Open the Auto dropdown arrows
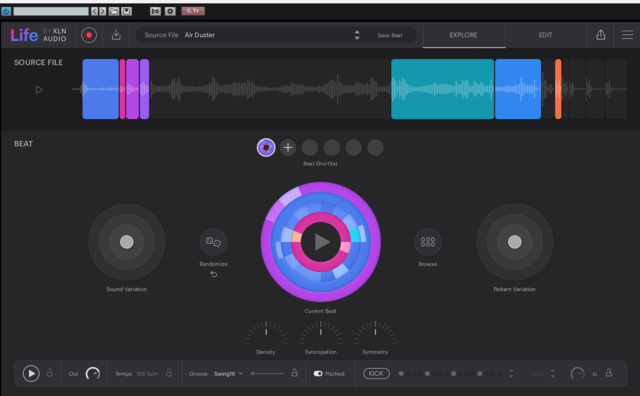640x396 pixels. click(553, 374)
